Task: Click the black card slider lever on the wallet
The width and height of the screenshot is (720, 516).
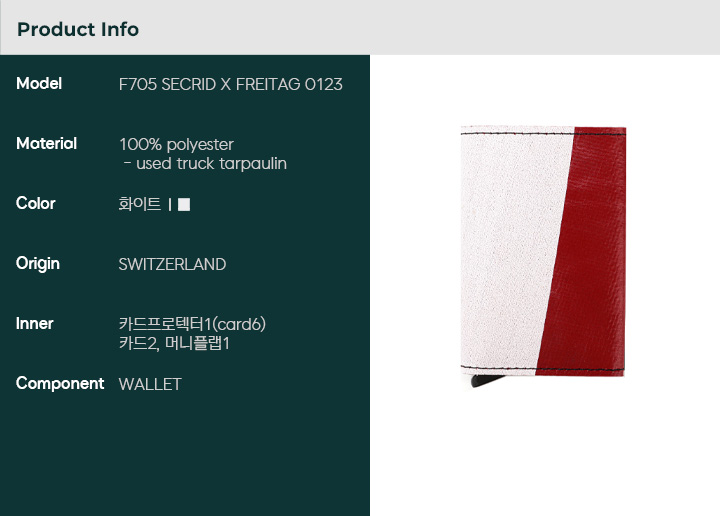Action: (x=487, y=381)
